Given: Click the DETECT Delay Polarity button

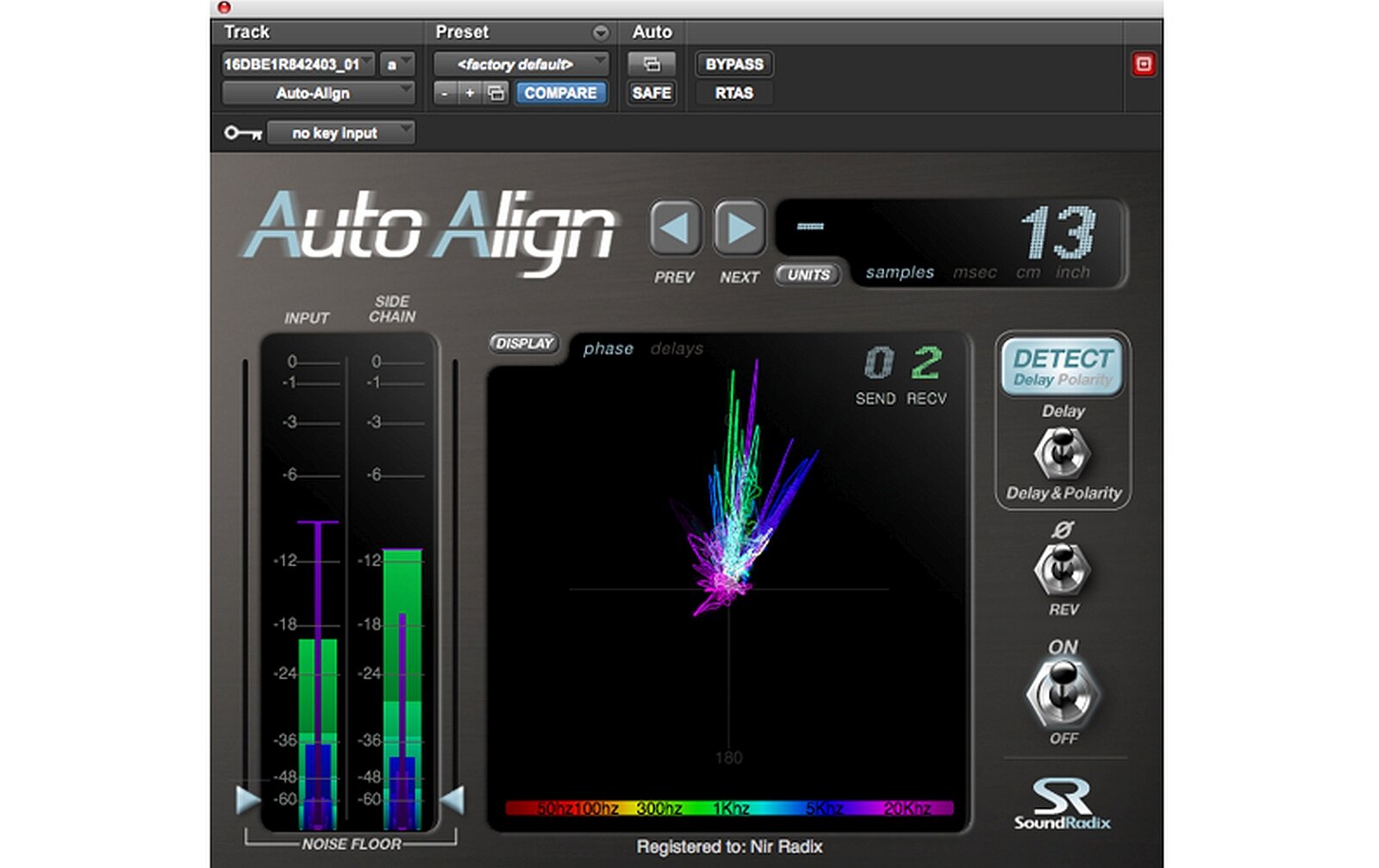Looking at the screenshot, I should click(1063, 366).
